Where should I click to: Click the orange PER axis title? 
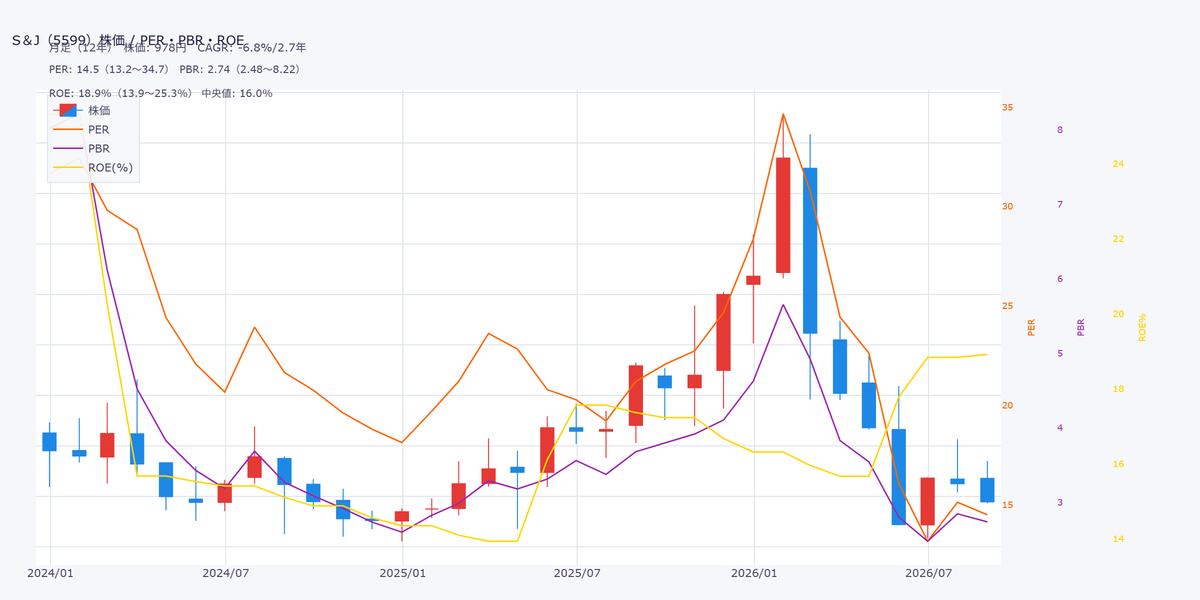click(x=1032, y=327)
